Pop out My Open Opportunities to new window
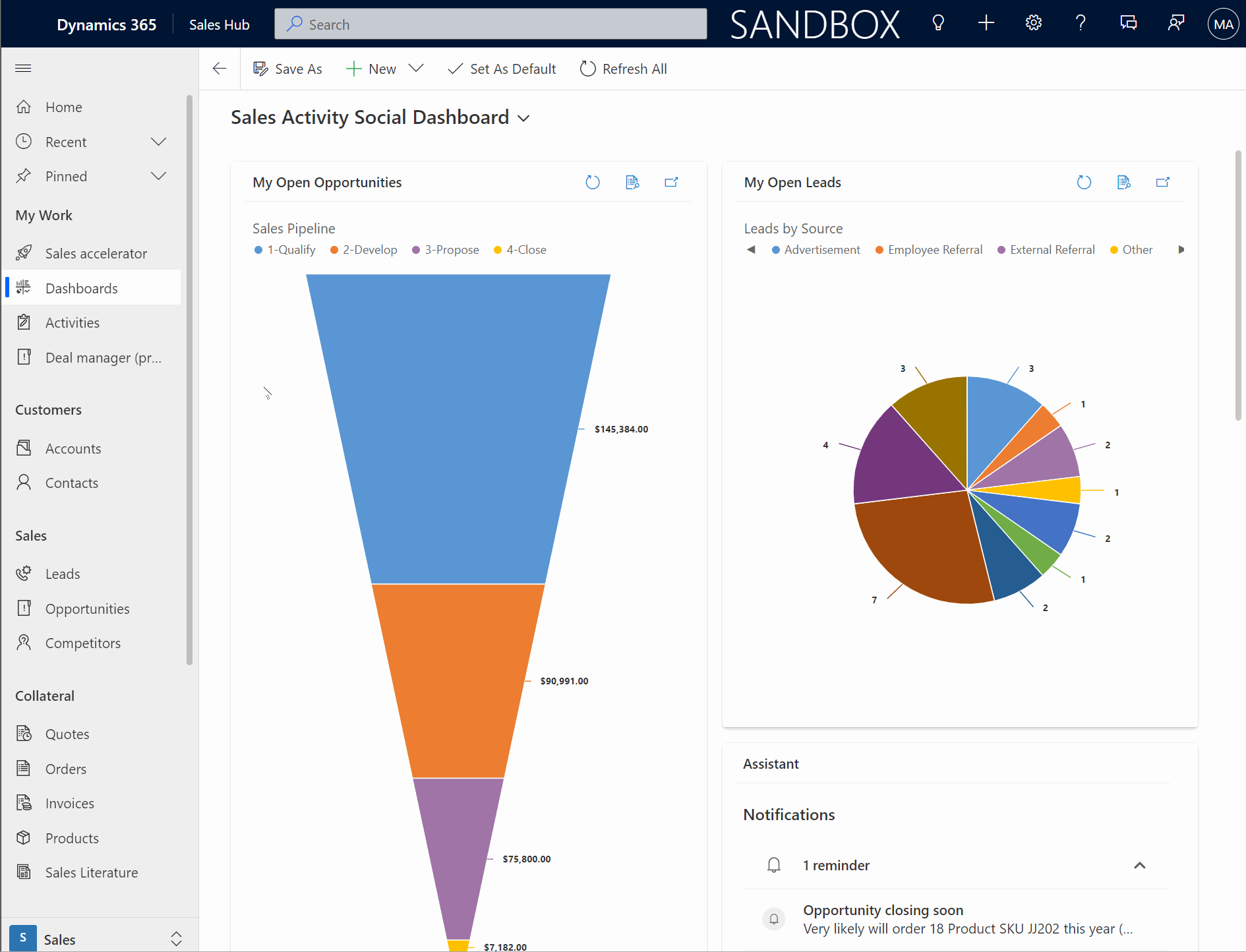Screen dimensions: 1246x952 672,182
